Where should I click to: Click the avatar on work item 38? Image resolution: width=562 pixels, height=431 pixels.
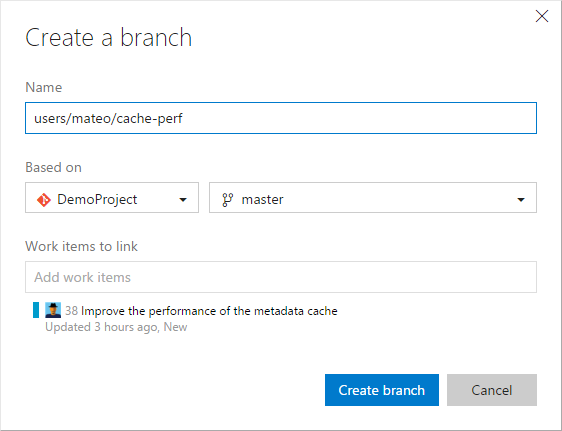[53, 310]
